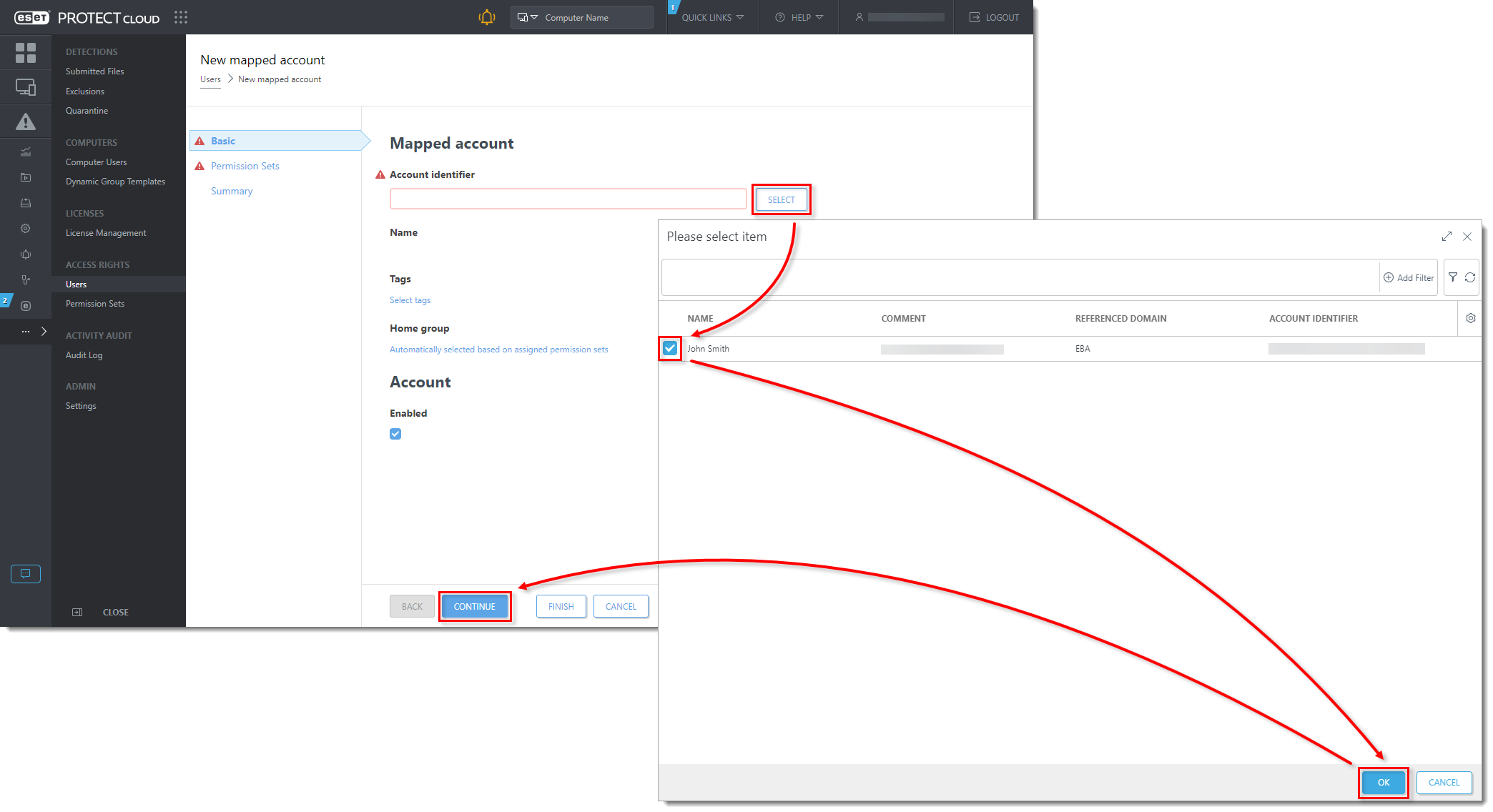The image size is (1493, 812).
Task: Click CLOSE to collapse the menu
Action: pos(101,613)
